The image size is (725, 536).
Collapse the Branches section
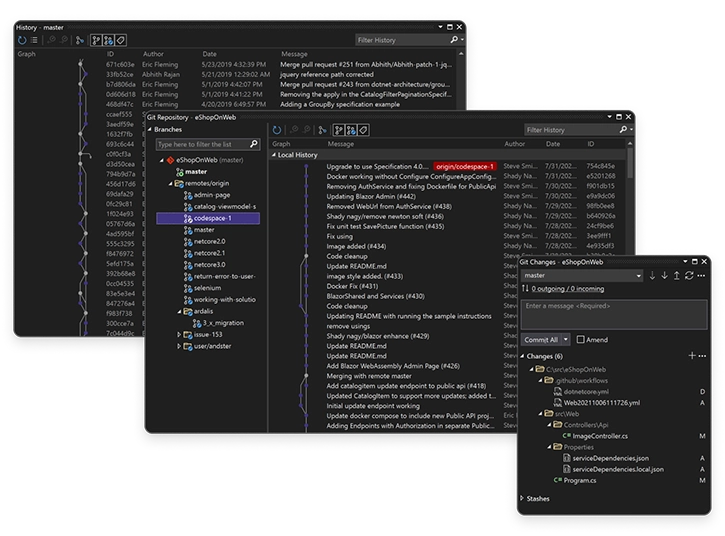pos(150,129)
